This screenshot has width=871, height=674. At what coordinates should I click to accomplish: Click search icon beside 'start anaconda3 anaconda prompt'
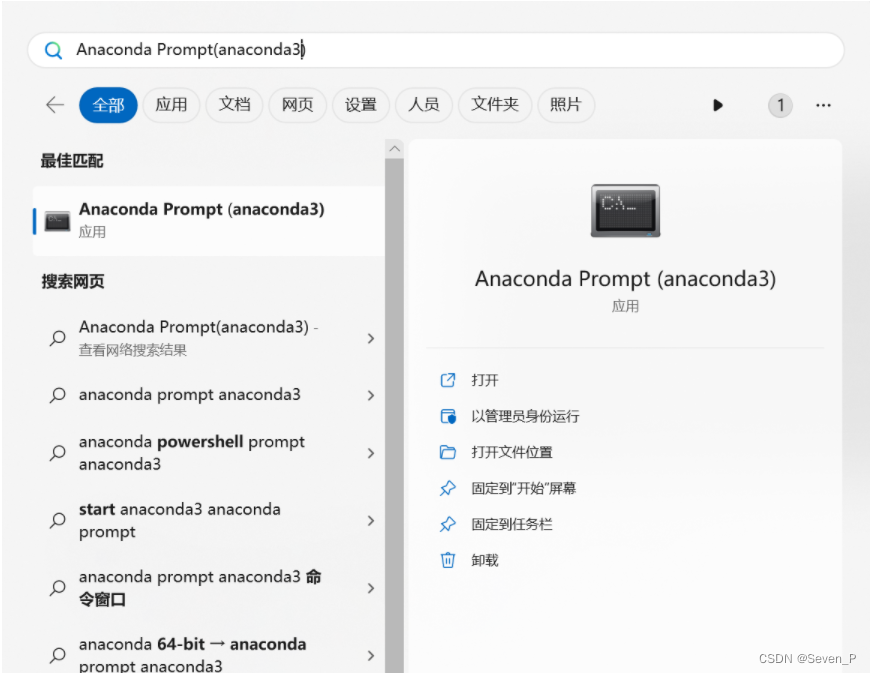[58, 521]
